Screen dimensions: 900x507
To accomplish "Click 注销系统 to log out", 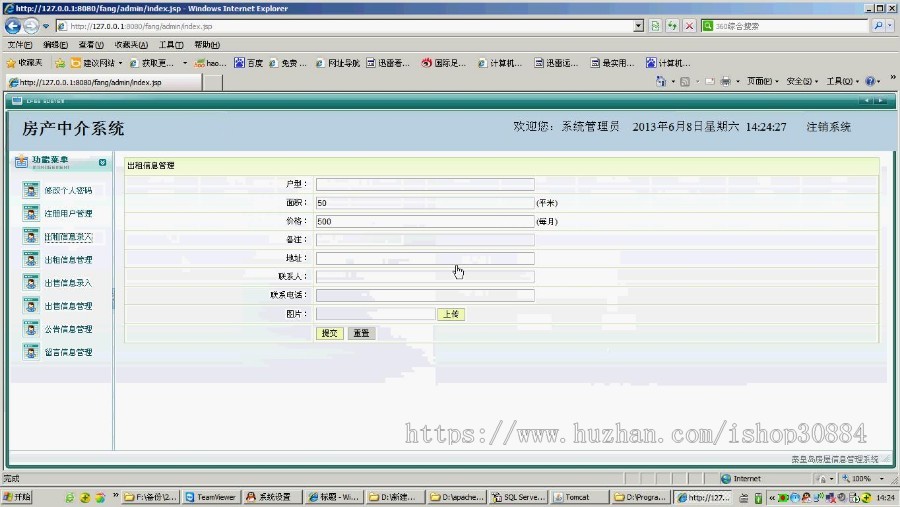I will point(828,127).
